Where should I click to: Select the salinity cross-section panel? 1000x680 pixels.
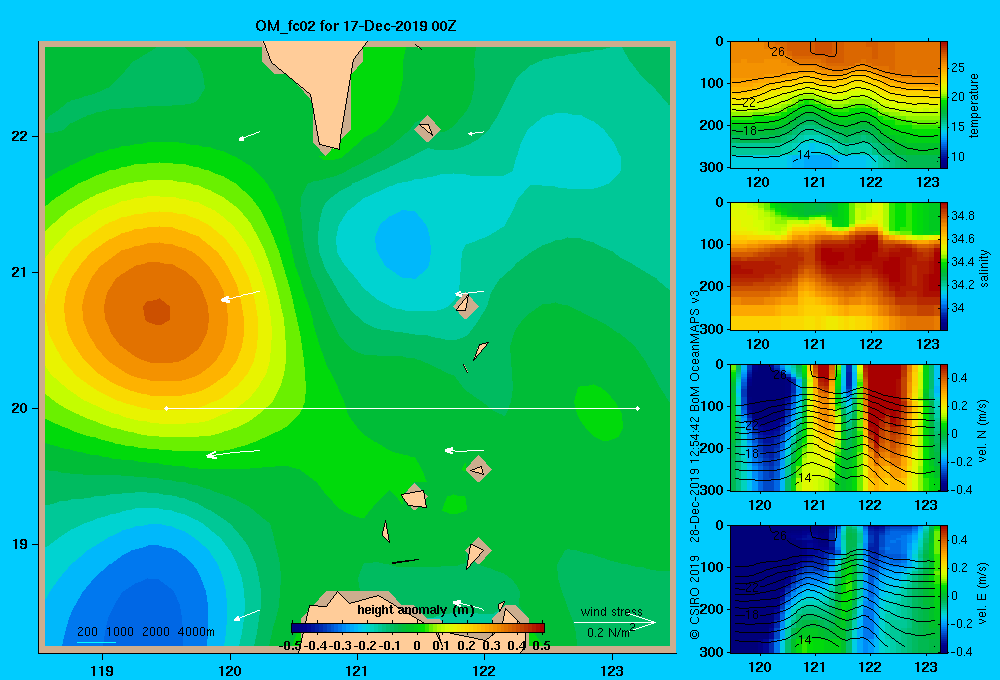pos(834,266)
